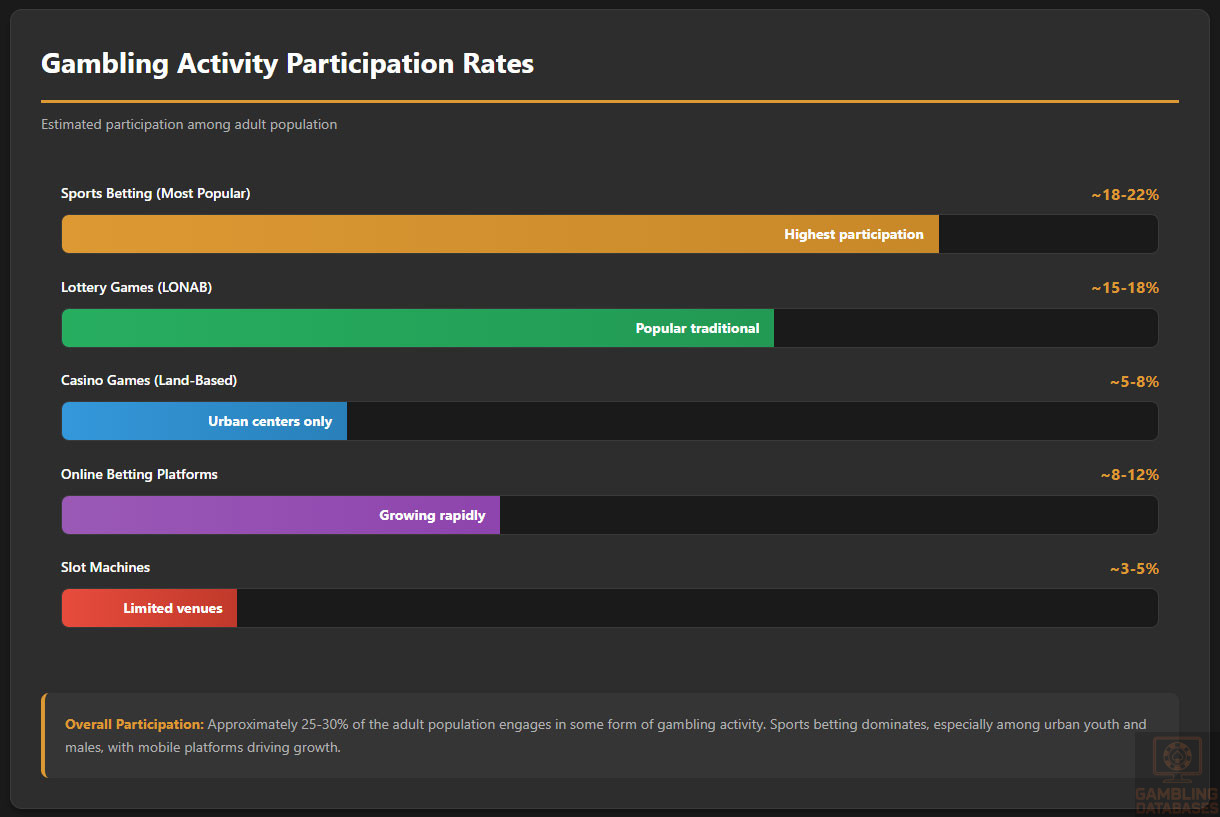1220x817 pixels.
Task: Click the orange Sports Betting bar fill
Action: 500,234
